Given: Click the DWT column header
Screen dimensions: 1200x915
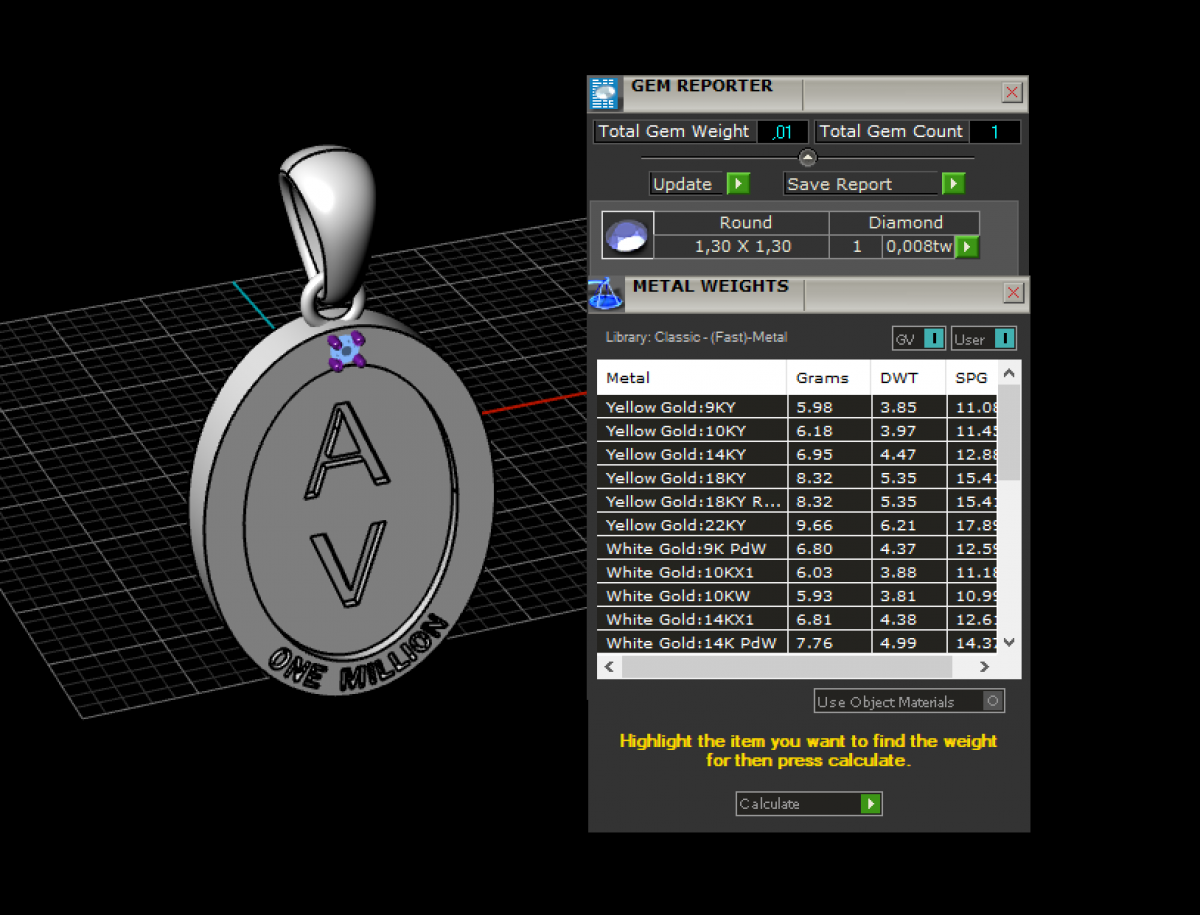Looking at the screenshot, I should click(x=908, y=378).
